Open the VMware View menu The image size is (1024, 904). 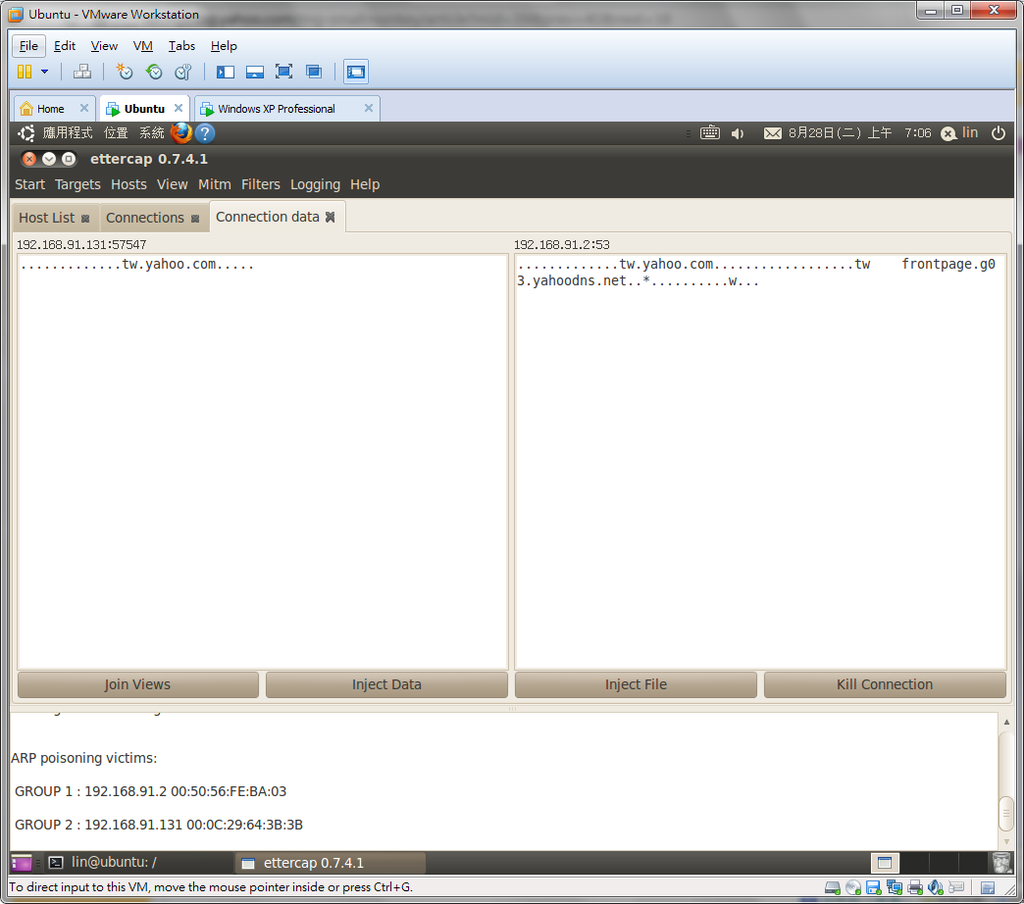click(104, 46)
